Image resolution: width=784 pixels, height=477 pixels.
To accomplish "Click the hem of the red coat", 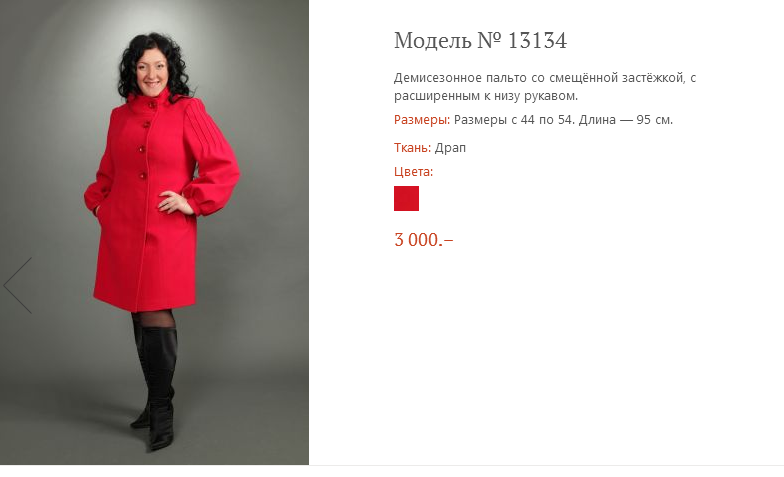I will click(x=145, y=304).
